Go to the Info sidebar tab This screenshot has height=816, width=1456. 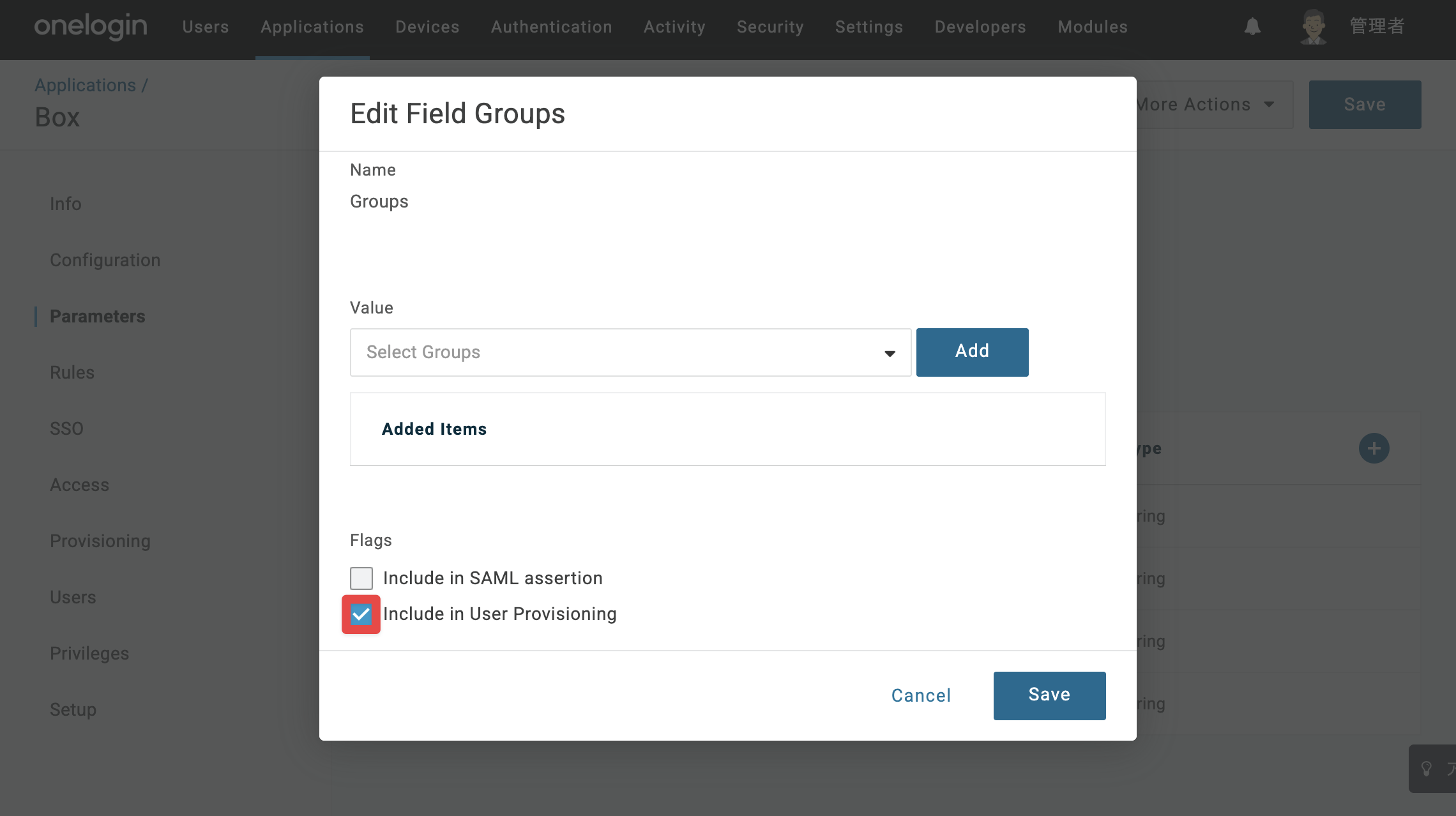[x=66, y=204]
